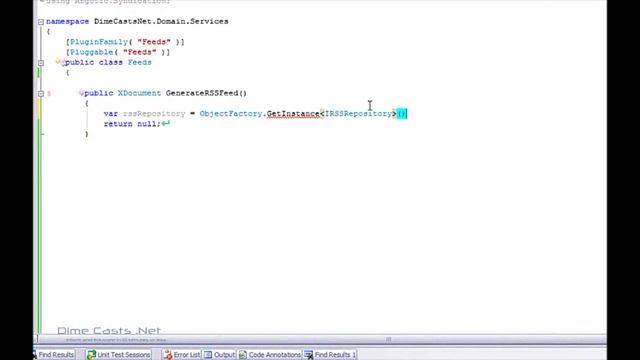The height and width of the screenshot is (360, 640).
Task: Click the GenerateRSSFeed method name
Action: (202, 93)
